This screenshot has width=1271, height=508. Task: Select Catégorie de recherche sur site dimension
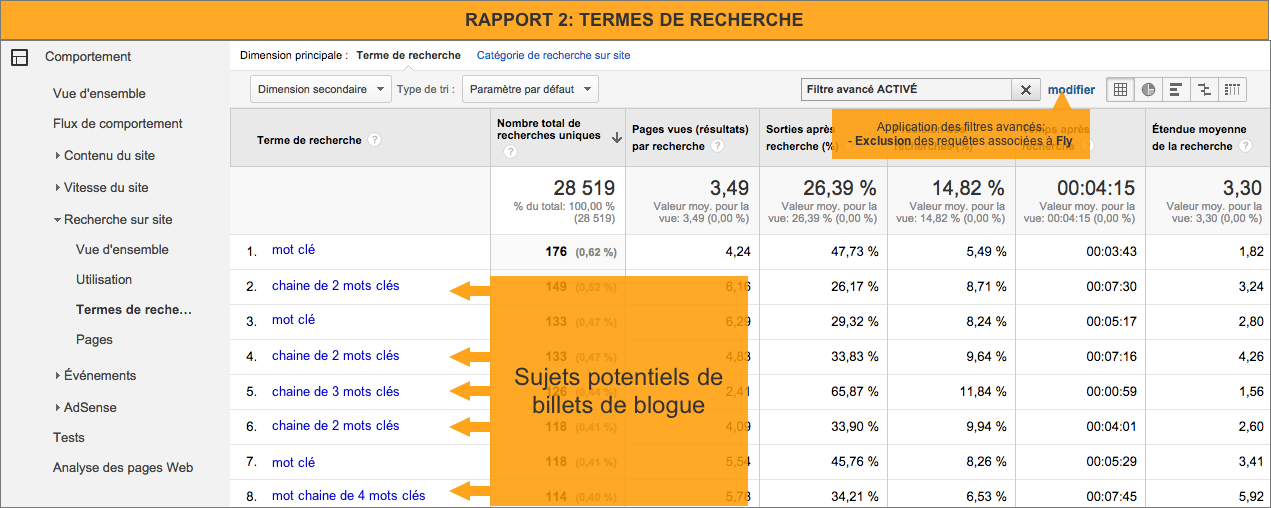pos(553,56)
